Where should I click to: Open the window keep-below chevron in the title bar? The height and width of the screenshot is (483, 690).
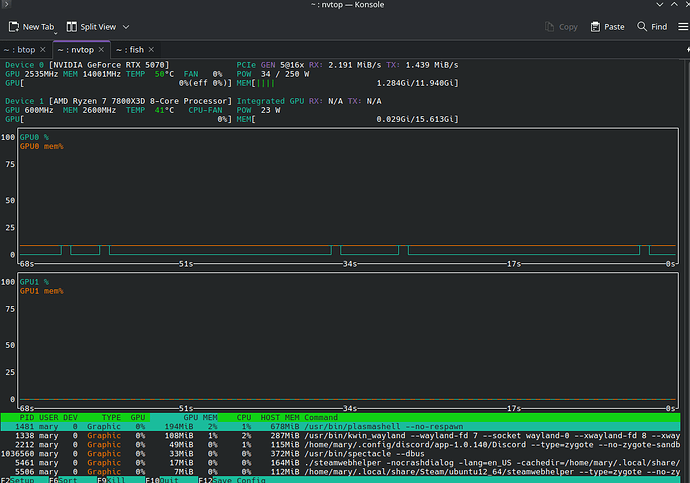(x=659, y=4)
